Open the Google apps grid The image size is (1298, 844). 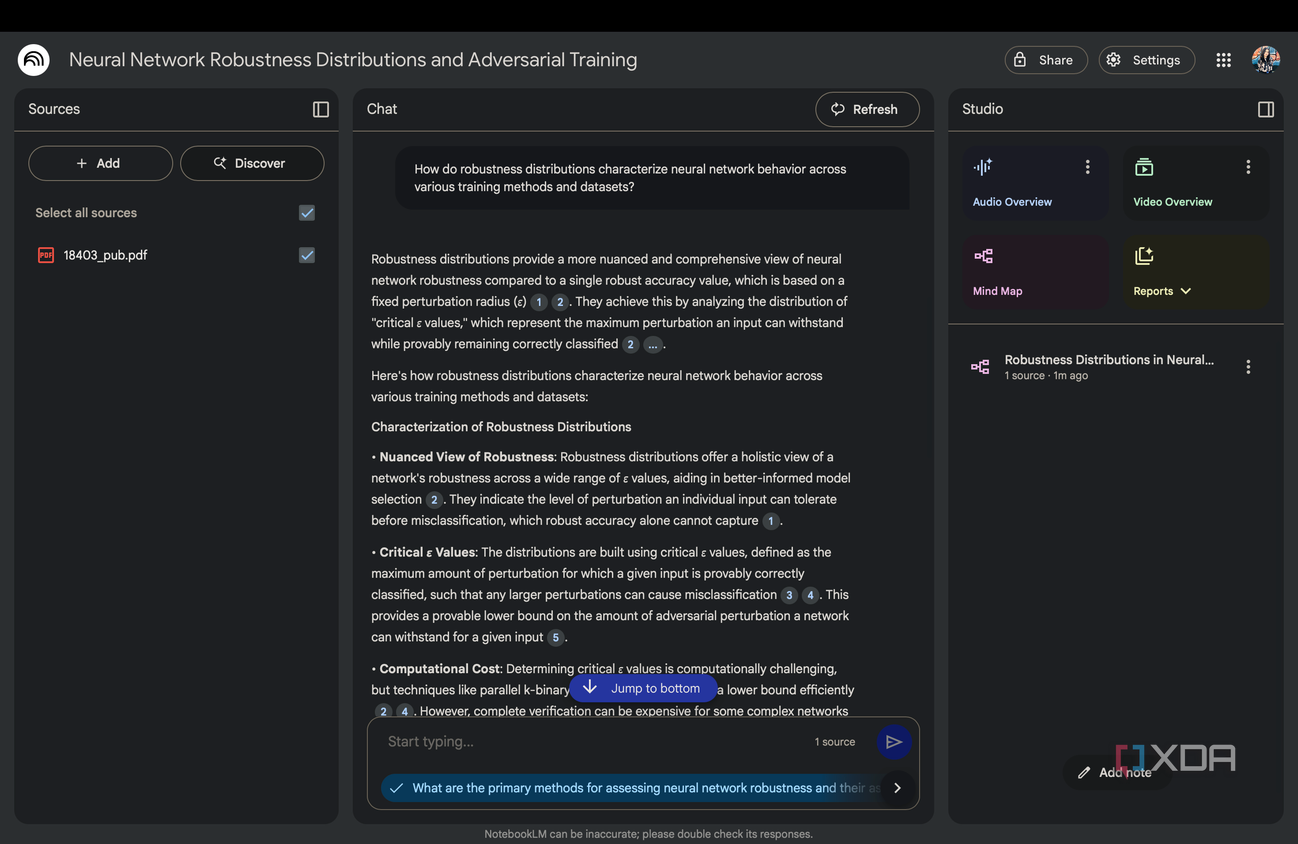pos(1223,60)
